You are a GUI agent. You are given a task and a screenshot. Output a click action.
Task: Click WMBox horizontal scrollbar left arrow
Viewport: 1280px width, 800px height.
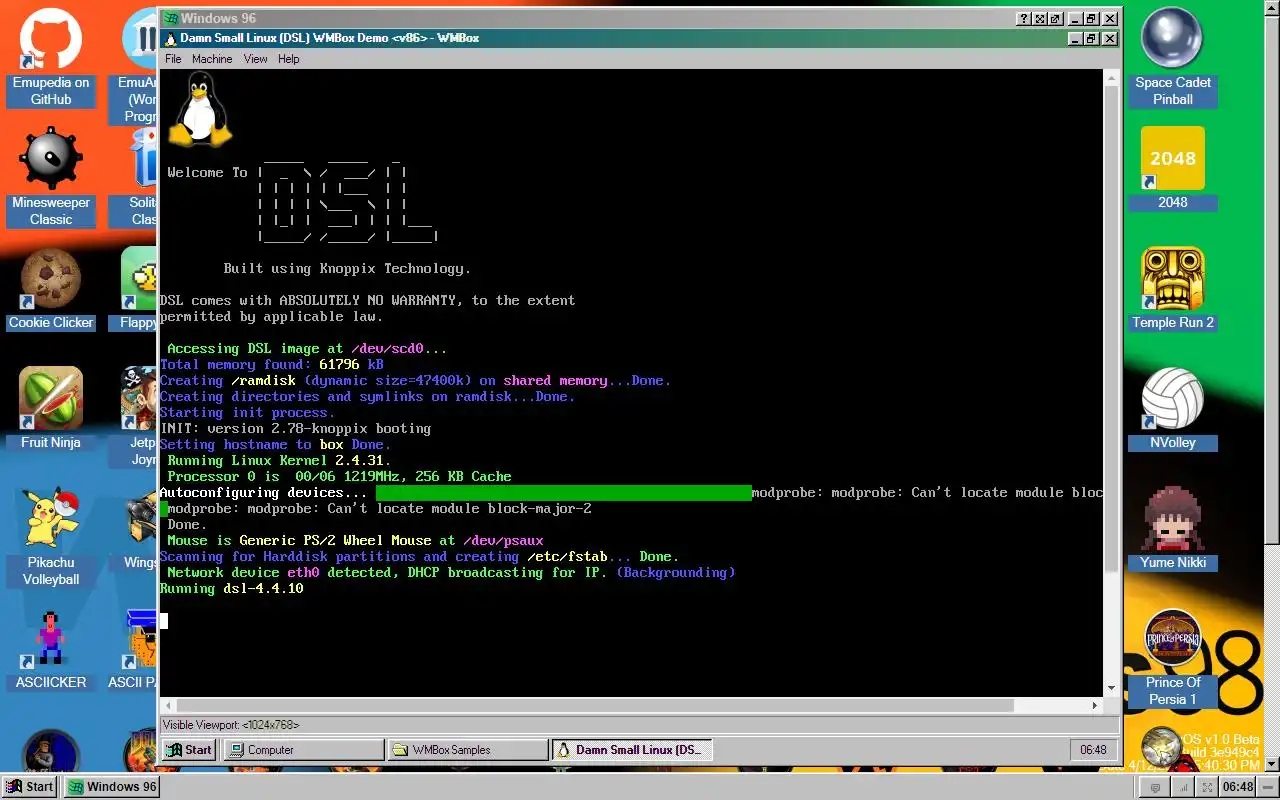(167, 705)
